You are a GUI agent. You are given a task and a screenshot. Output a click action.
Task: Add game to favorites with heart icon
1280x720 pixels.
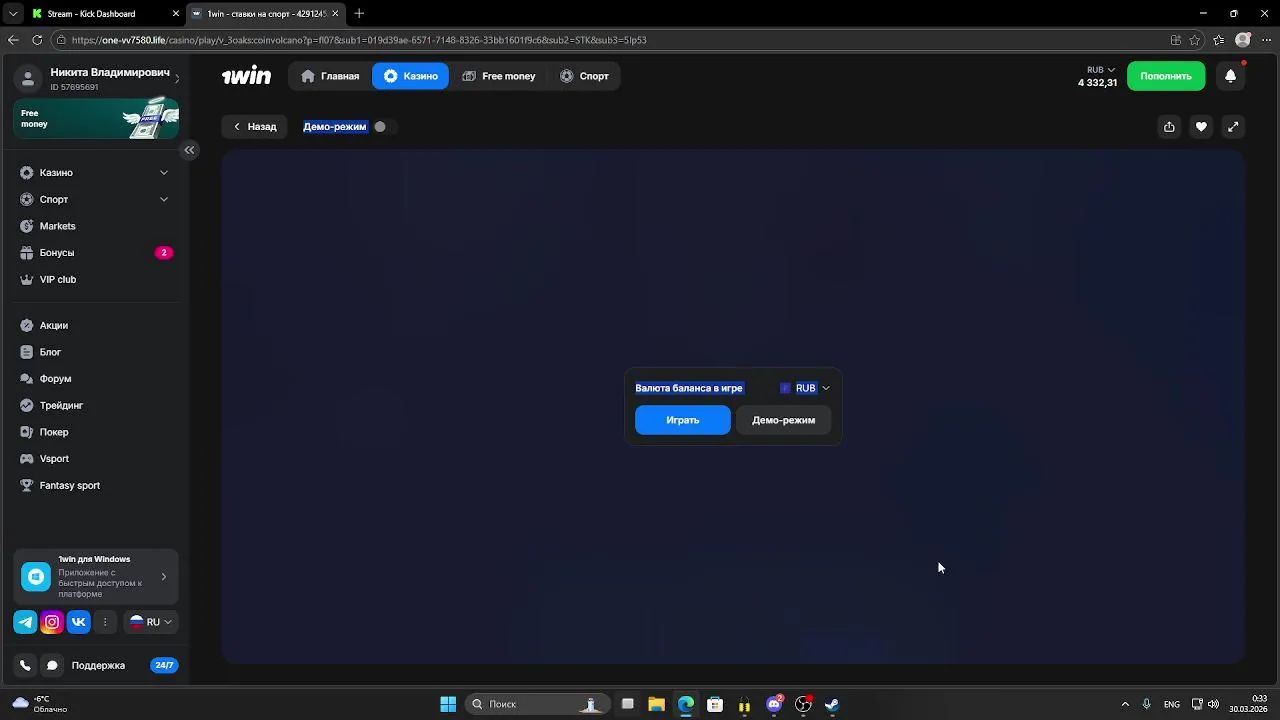1201,127
